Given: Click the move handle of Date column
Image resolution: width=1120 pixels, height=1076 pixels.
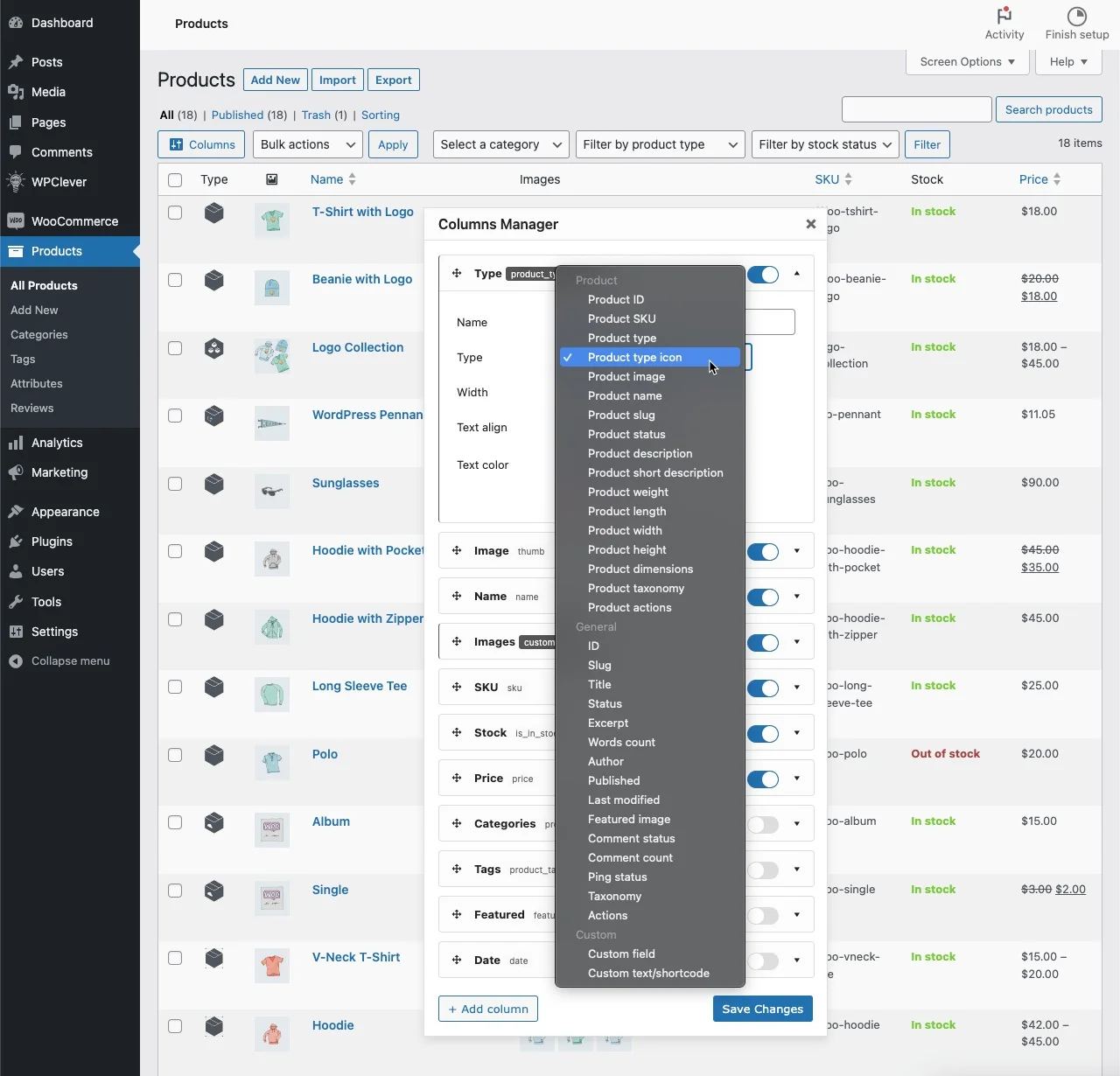Looking at the screenshot, I should (x=457, y=961).
